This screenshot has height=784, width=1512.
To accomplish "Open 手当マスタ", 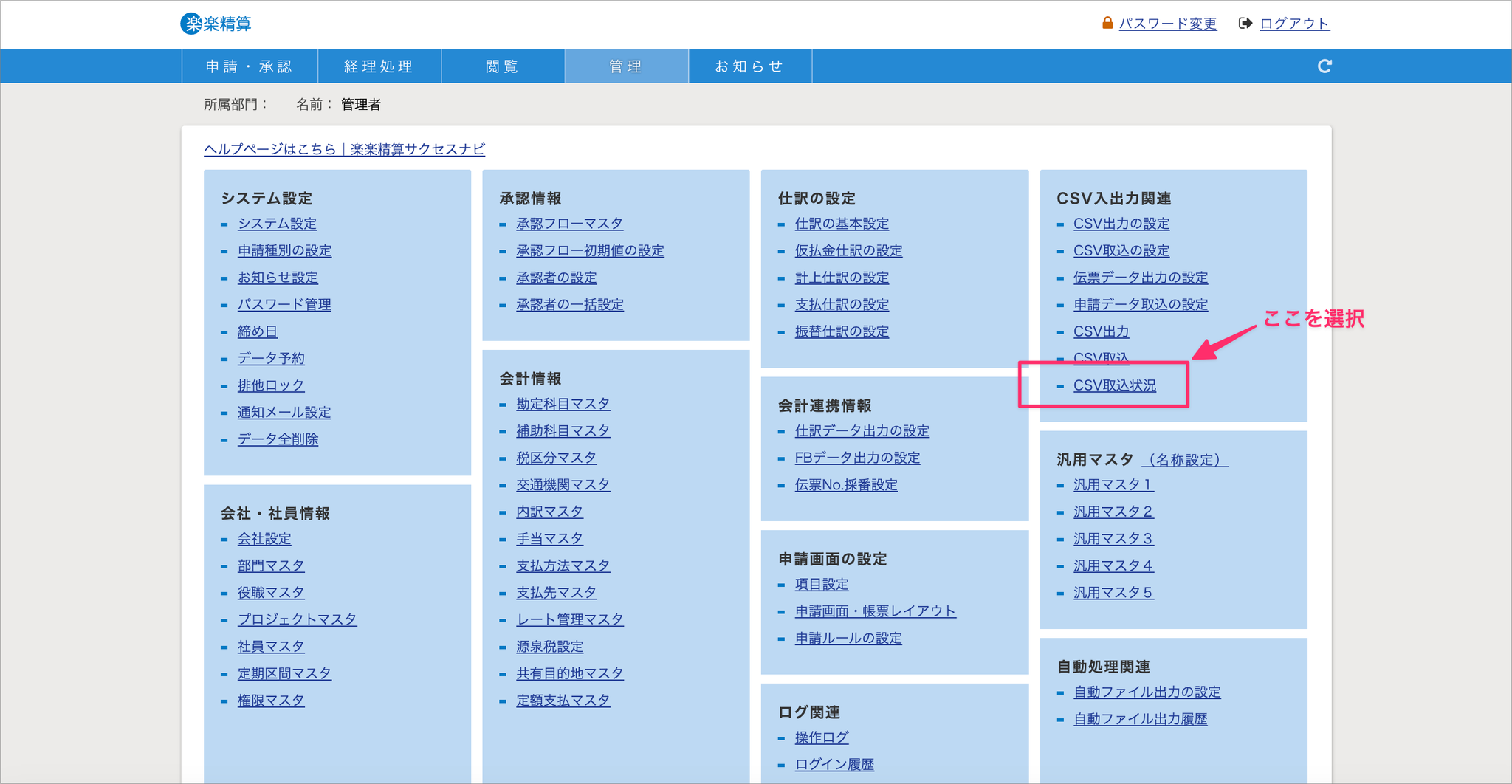I will click(549, 539).
